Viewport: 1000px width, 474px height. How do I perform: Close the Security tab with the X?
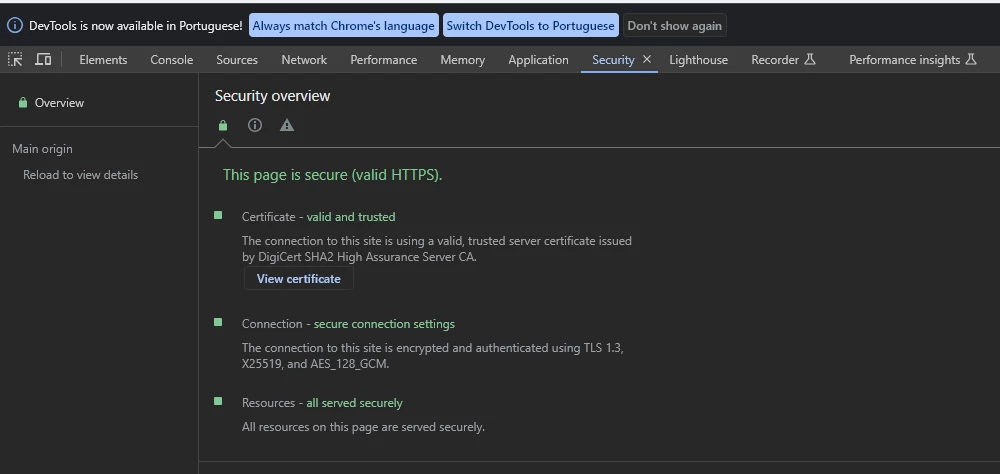tap(647, 59)
